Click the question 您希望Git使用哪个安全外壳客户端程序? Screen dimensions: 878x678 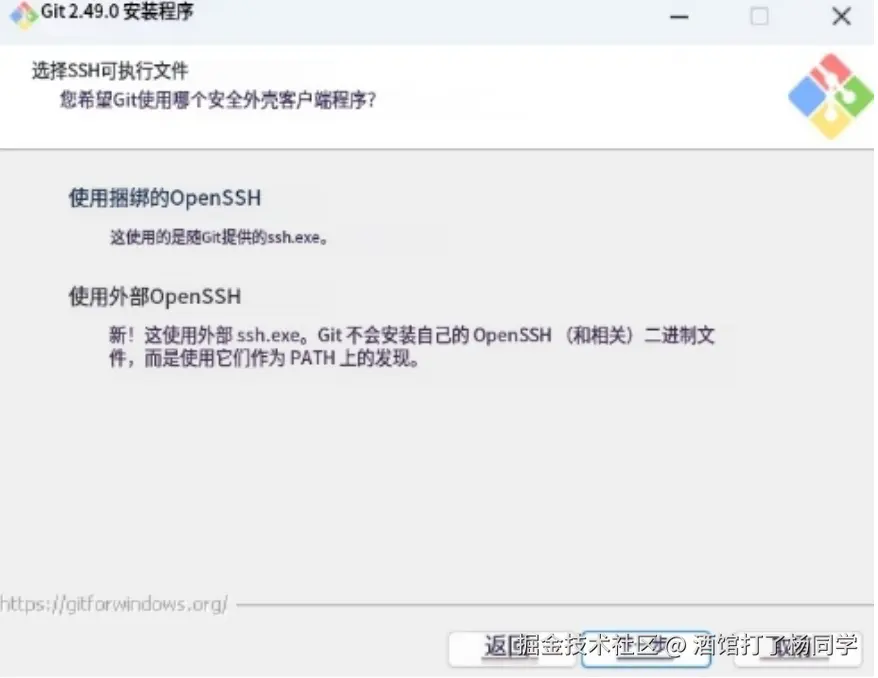click(218, 100)
